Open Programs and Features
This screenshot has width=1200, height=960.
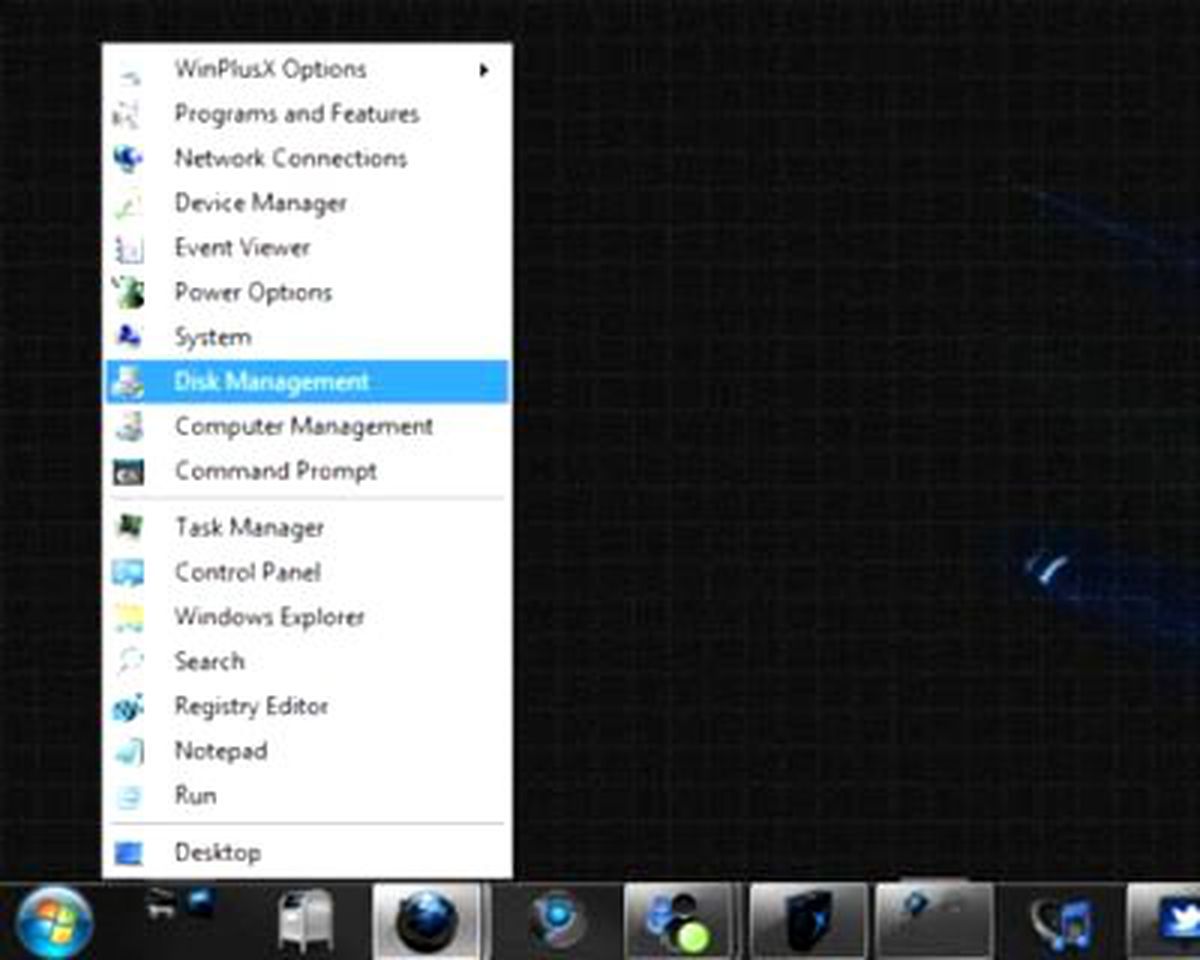point(307,114)
